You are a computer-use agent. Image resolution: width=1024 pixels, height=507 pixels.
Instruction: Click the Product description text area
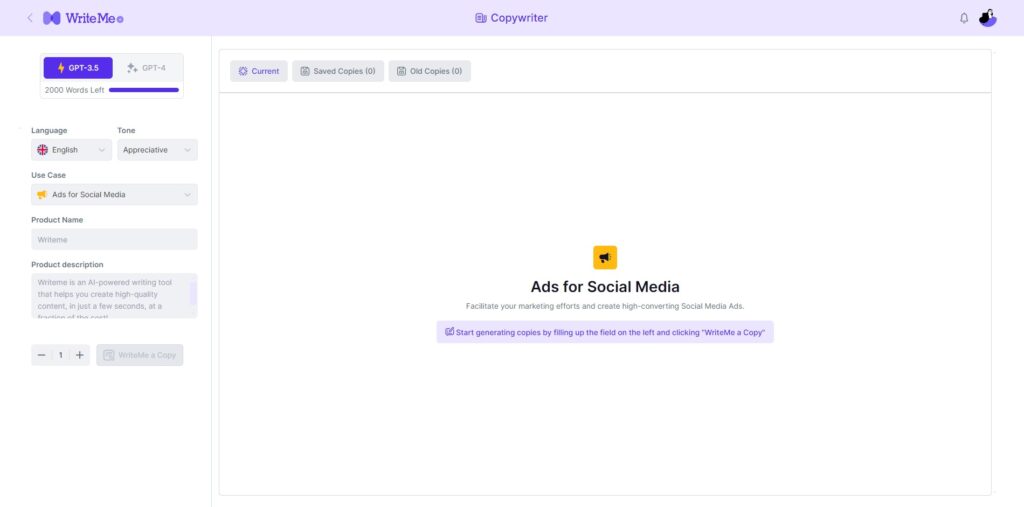coord(114,296)
